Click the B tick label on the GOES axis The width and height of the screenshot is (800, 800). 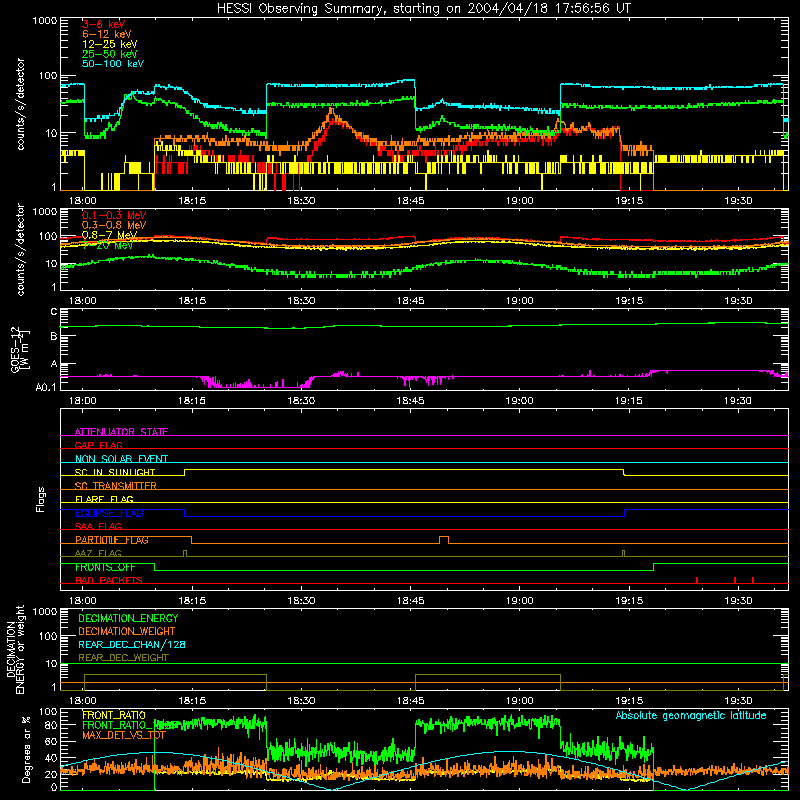point(54,337)
